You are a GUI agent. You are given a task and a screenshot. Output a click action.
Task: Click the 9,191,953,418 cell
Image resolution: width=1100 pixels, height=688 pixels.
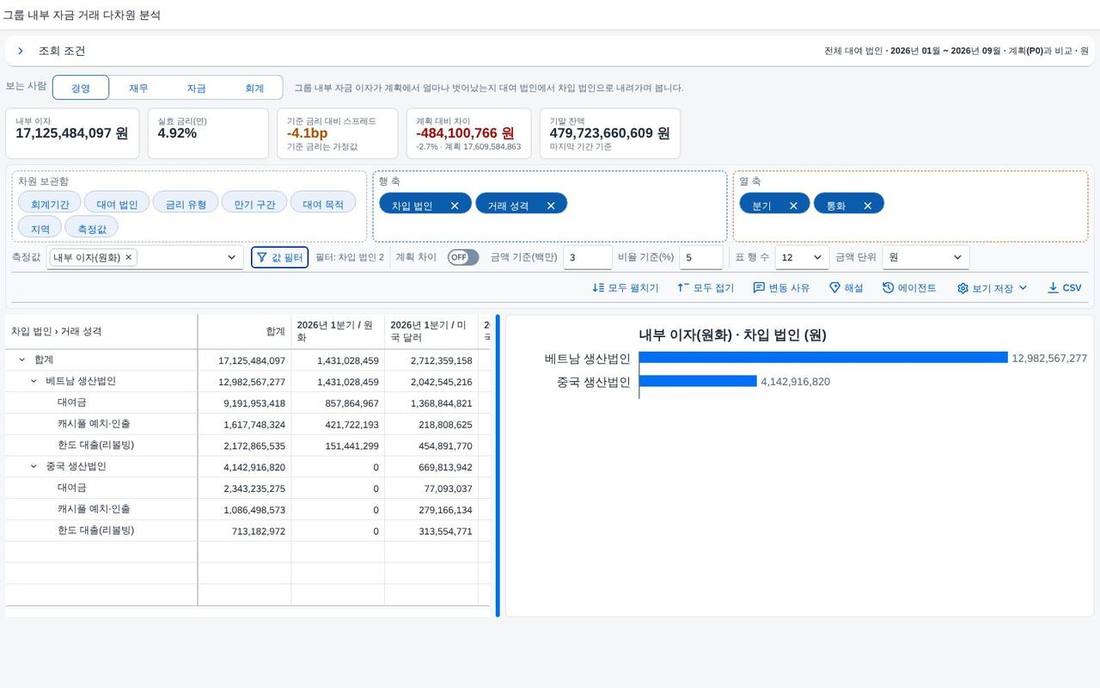[244, 403]
